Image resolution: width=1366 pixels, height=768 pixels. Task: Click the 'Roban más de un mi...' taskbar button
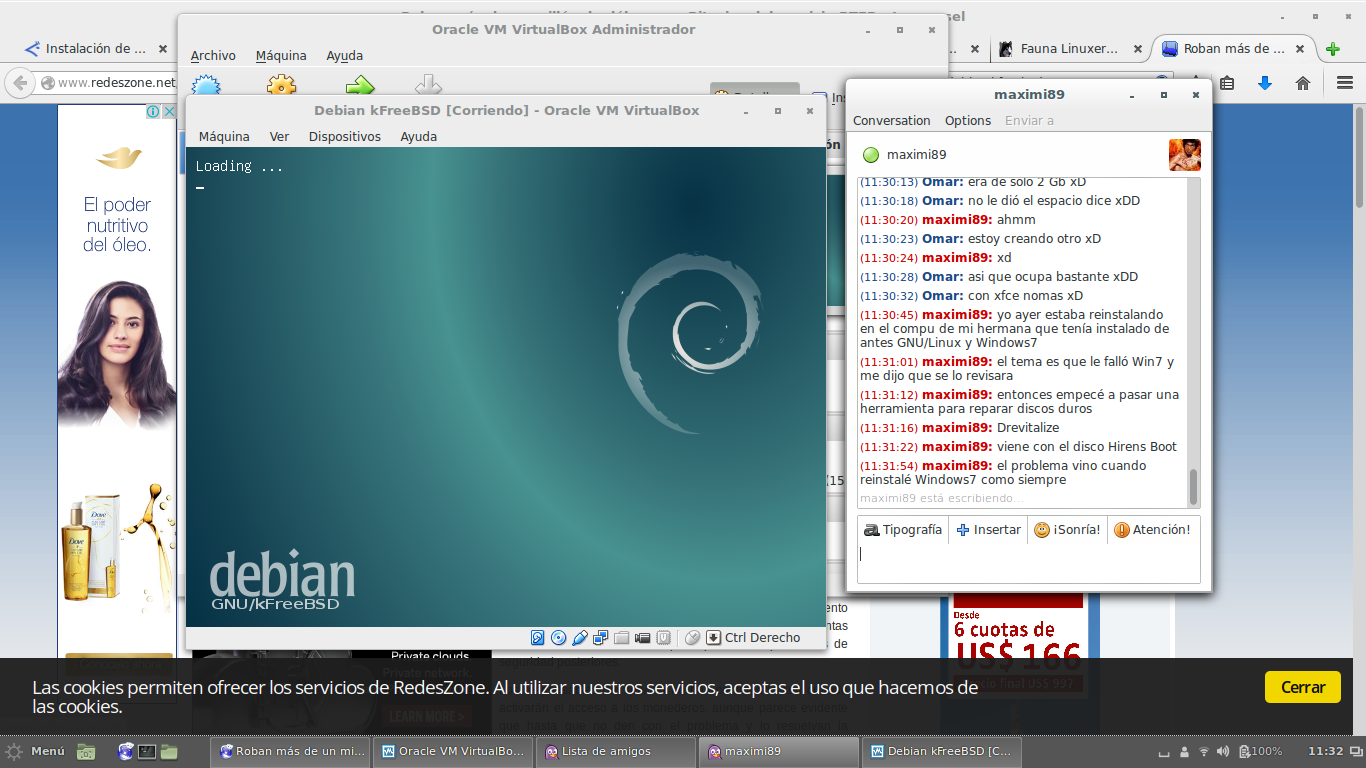click(x=290, y=751)
